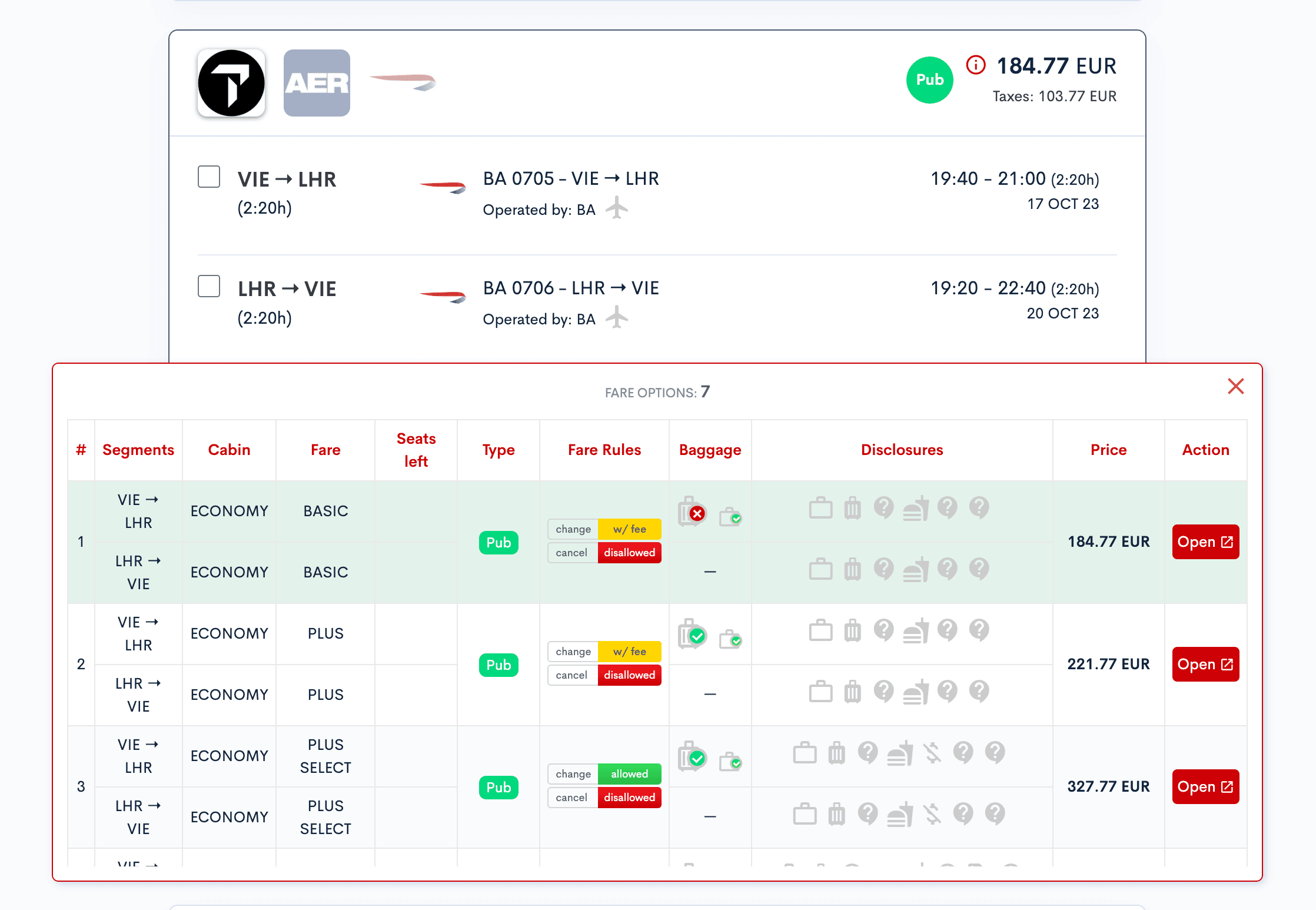This screenshot has height=910, width=1316.
Task: Click the AER logo tile
Action: point(317,83)
